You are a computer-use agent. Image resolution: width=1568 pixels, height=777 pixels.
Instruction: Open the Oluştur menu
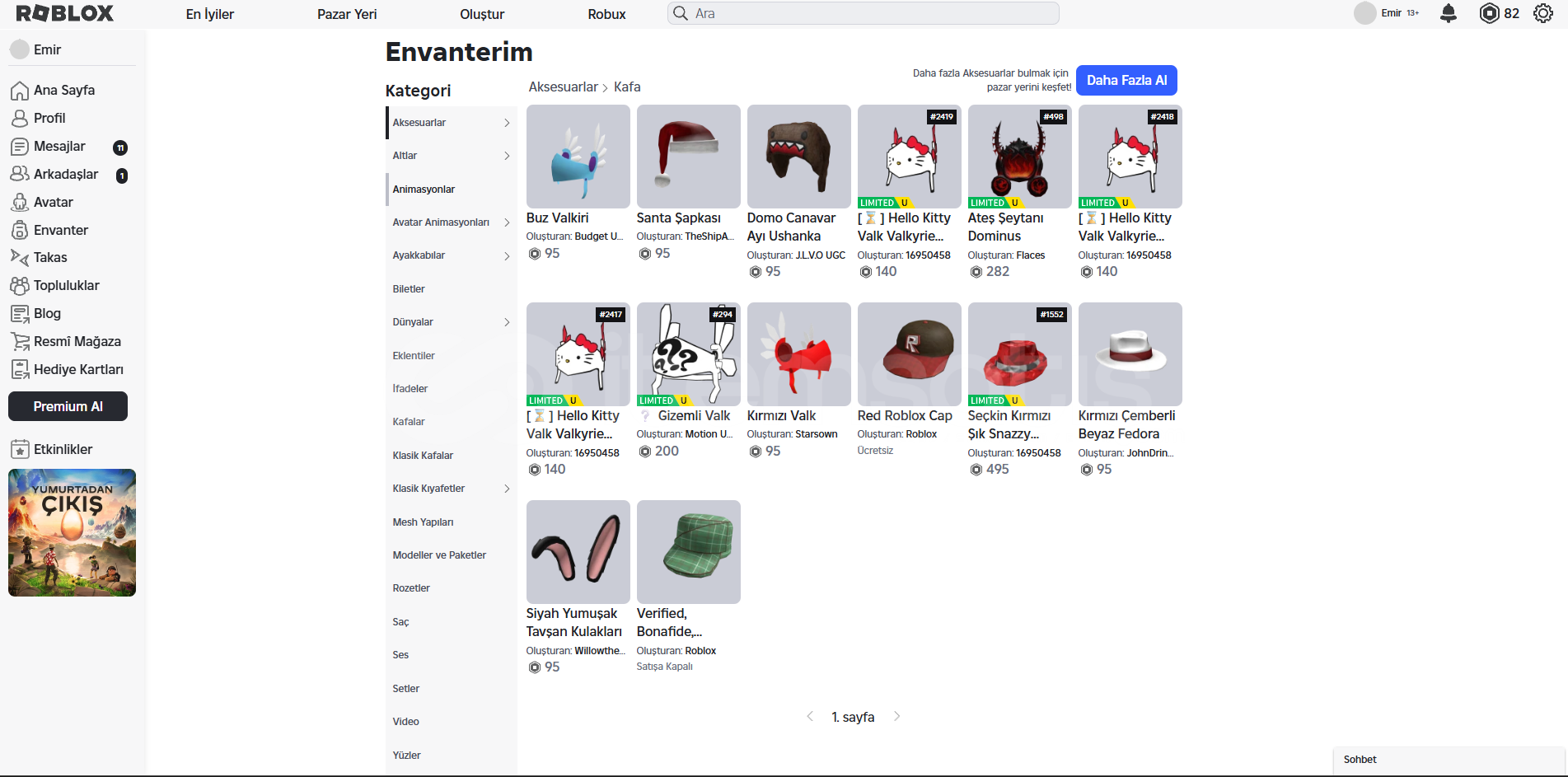[482, 14]
